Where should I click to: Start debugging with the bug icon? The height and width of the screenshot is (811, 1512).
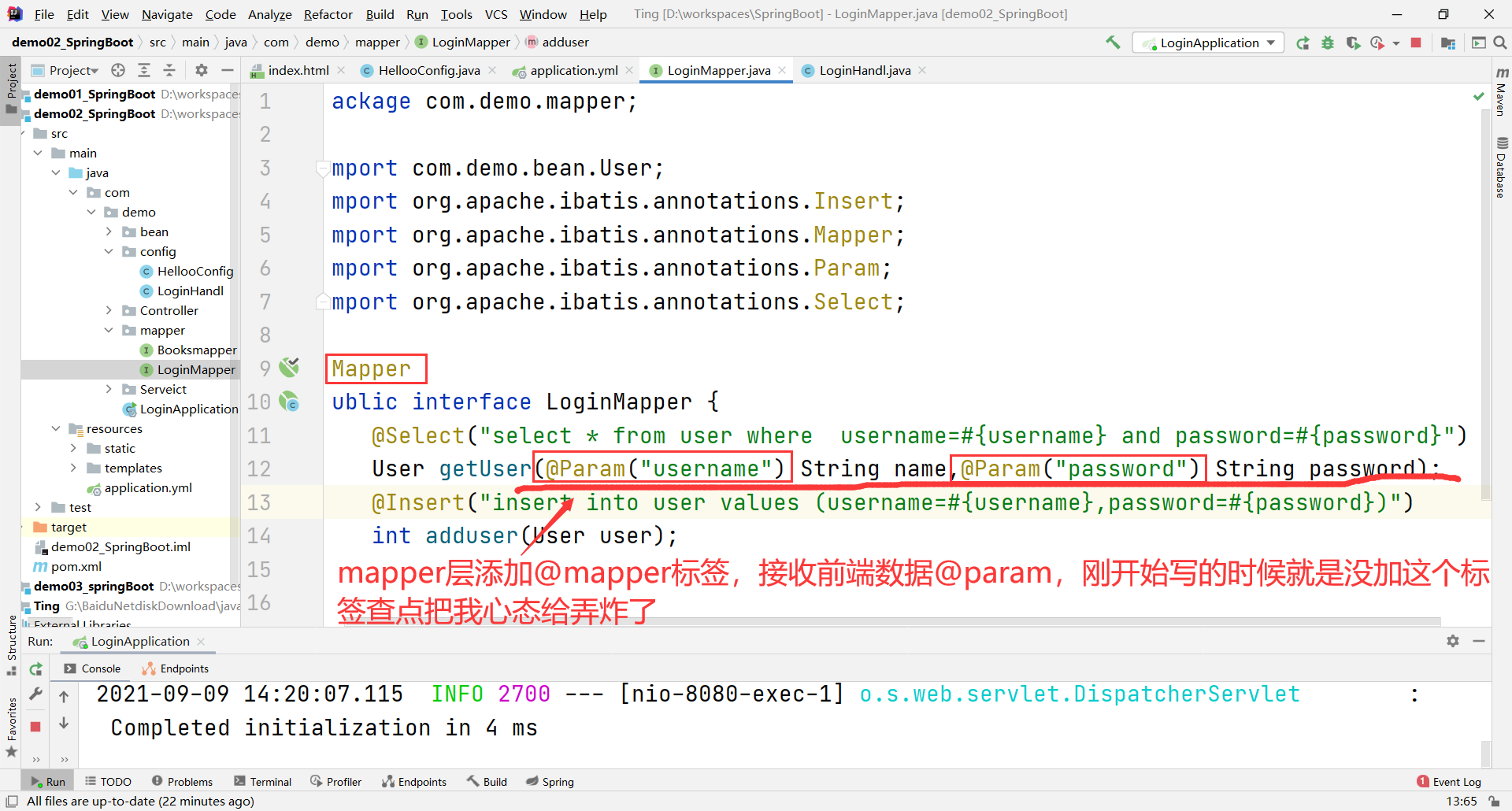[x=1329, y=43]
